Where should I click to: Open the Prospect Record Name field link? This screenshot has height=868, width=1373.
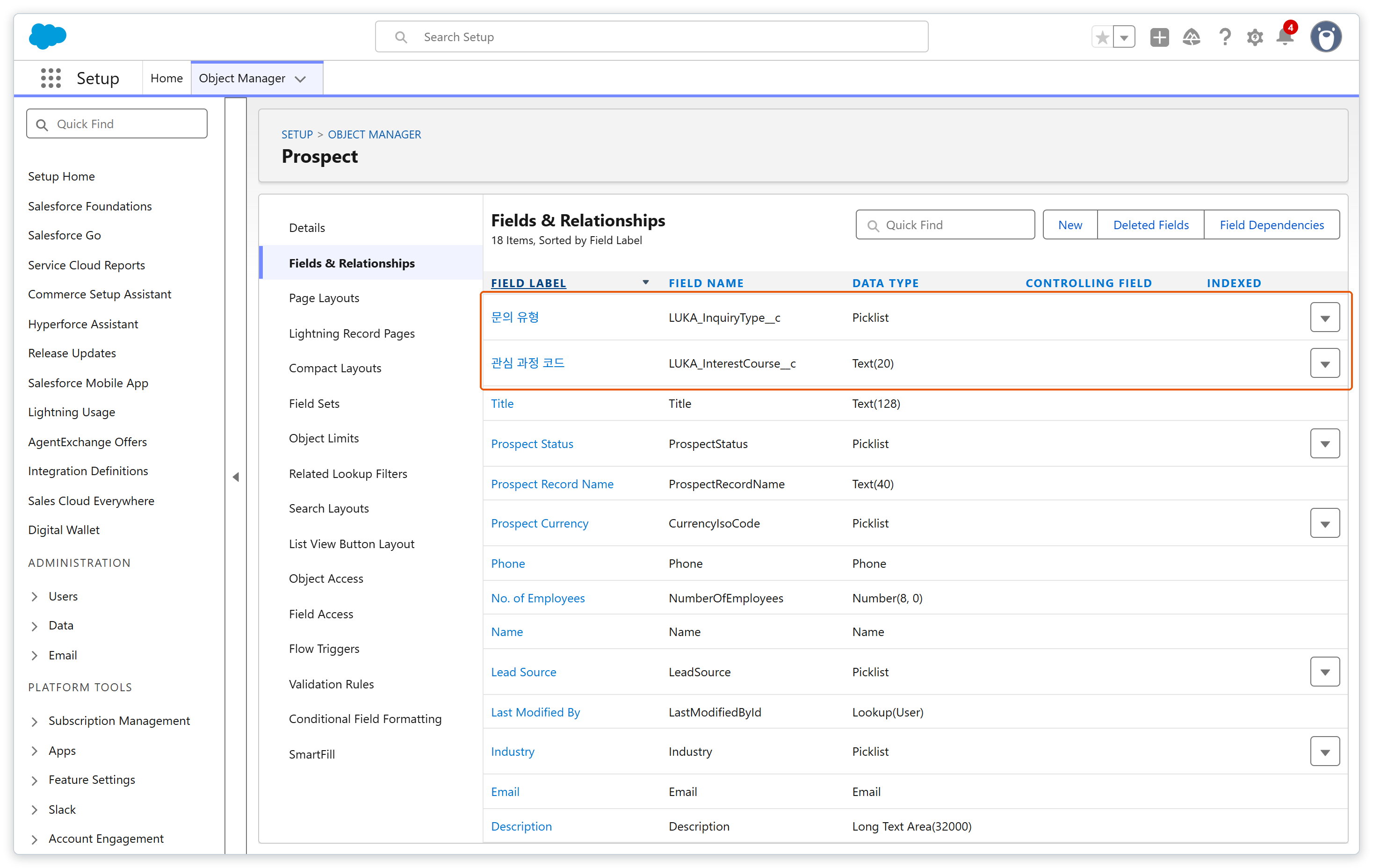(552, 484)
